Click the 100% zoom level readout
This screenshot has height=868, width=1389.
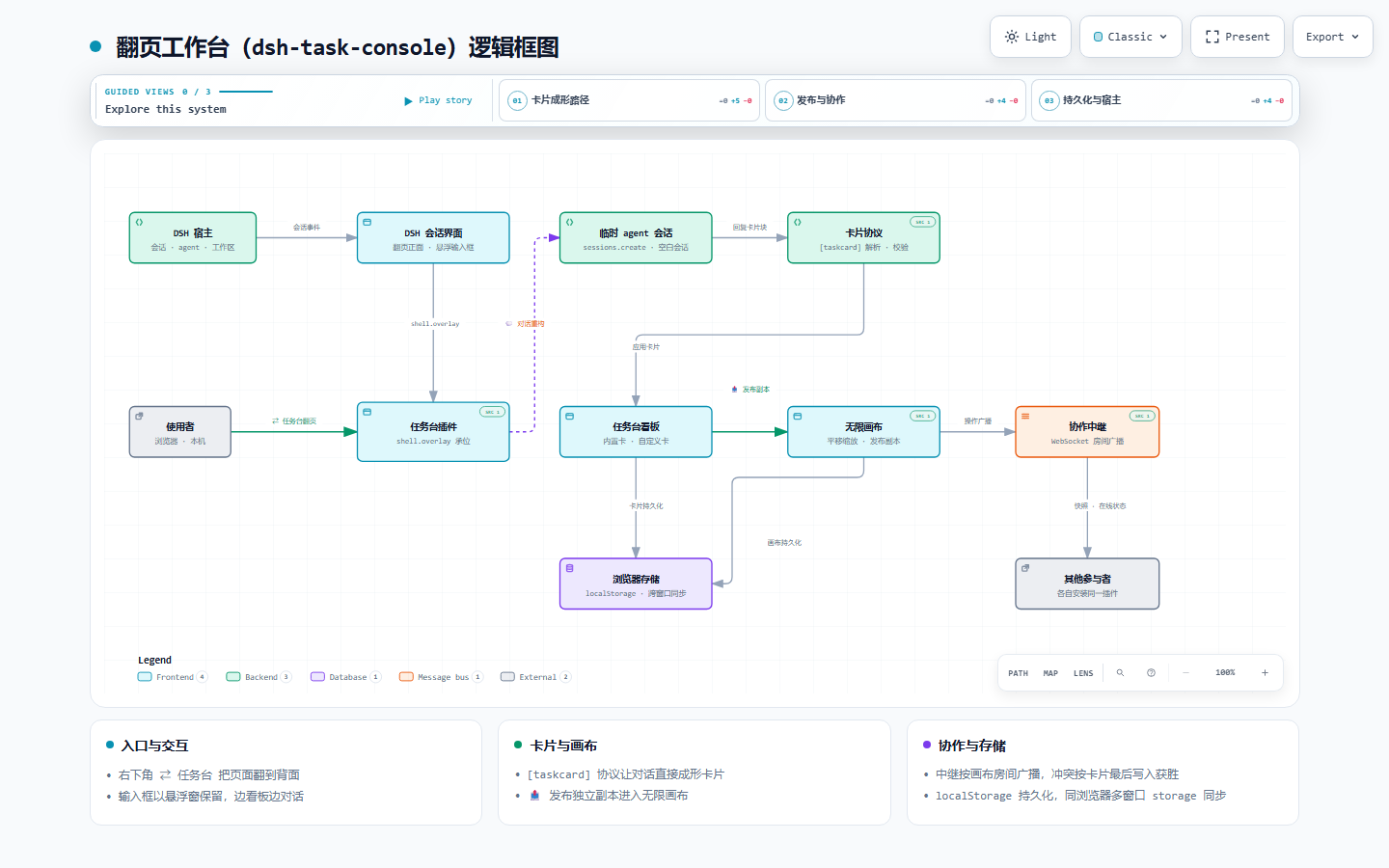1225,673
